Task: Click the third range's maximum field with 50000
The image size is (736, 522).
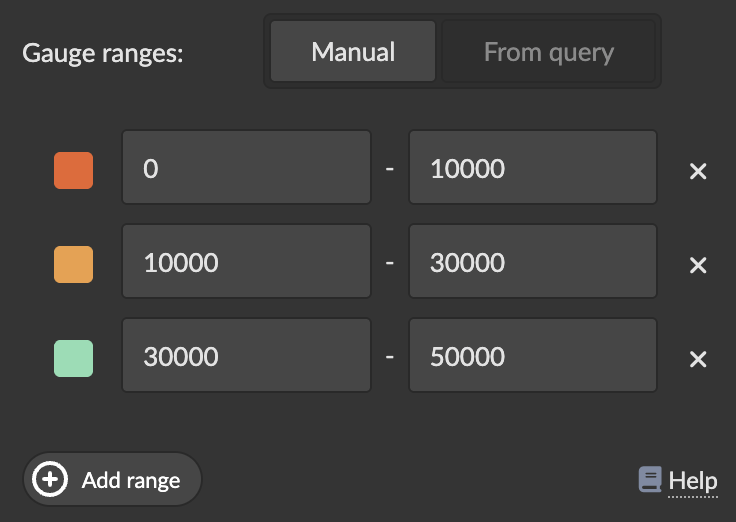Action: click(x=532, y=355)
